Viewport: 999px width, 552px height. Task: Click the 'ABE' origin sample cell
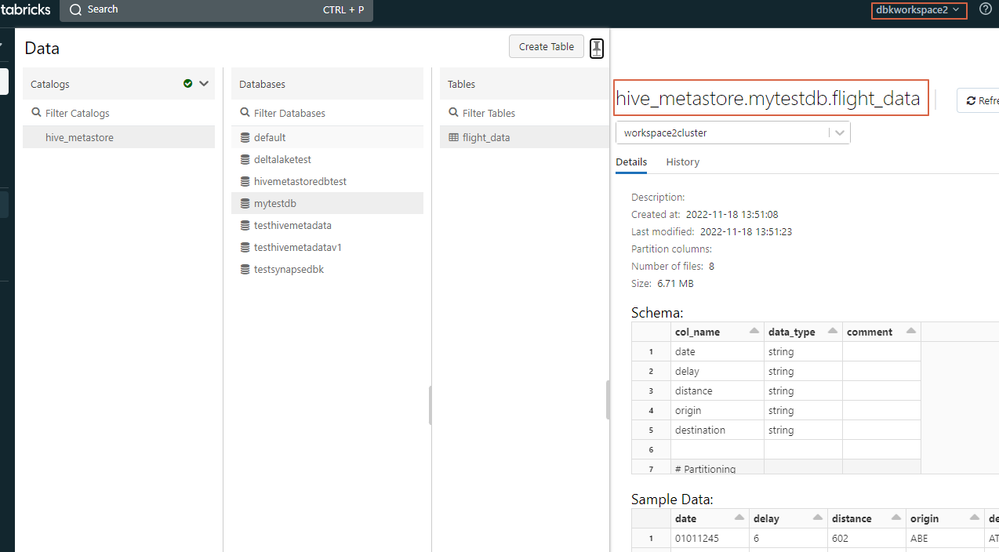(x=944, y=538)
